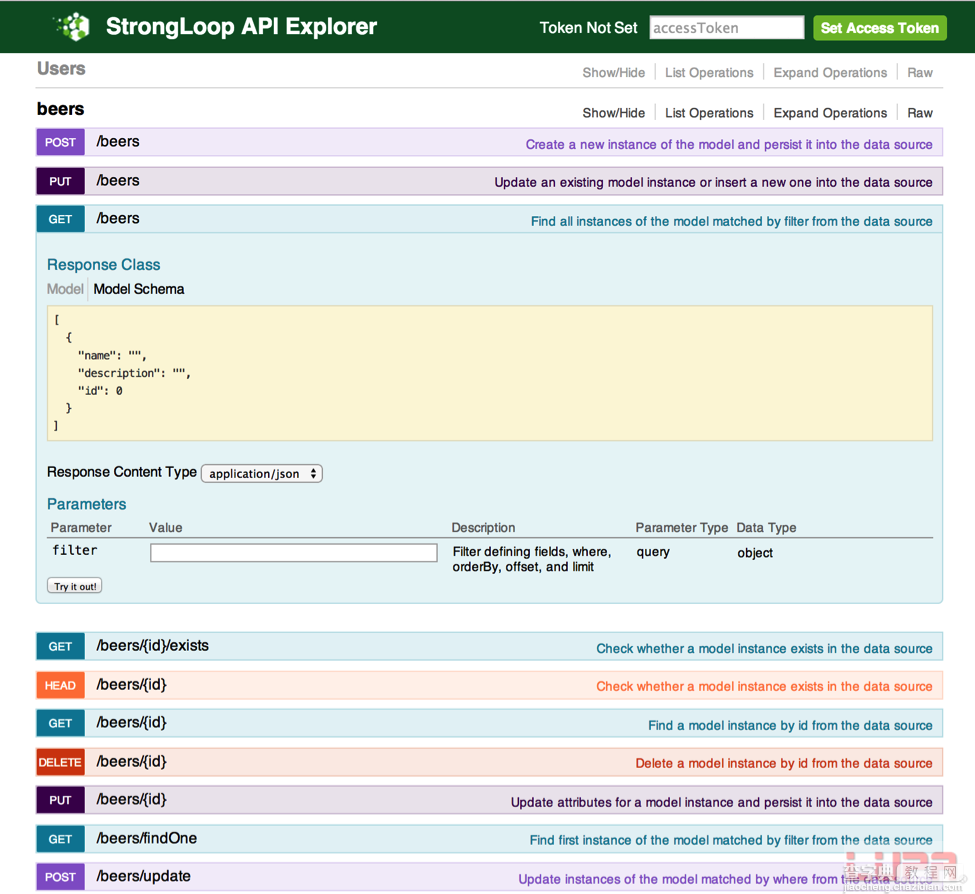Select List Operations for beers
The width and height of the screenshot is (975, 894).
click(x=709, y=113)
